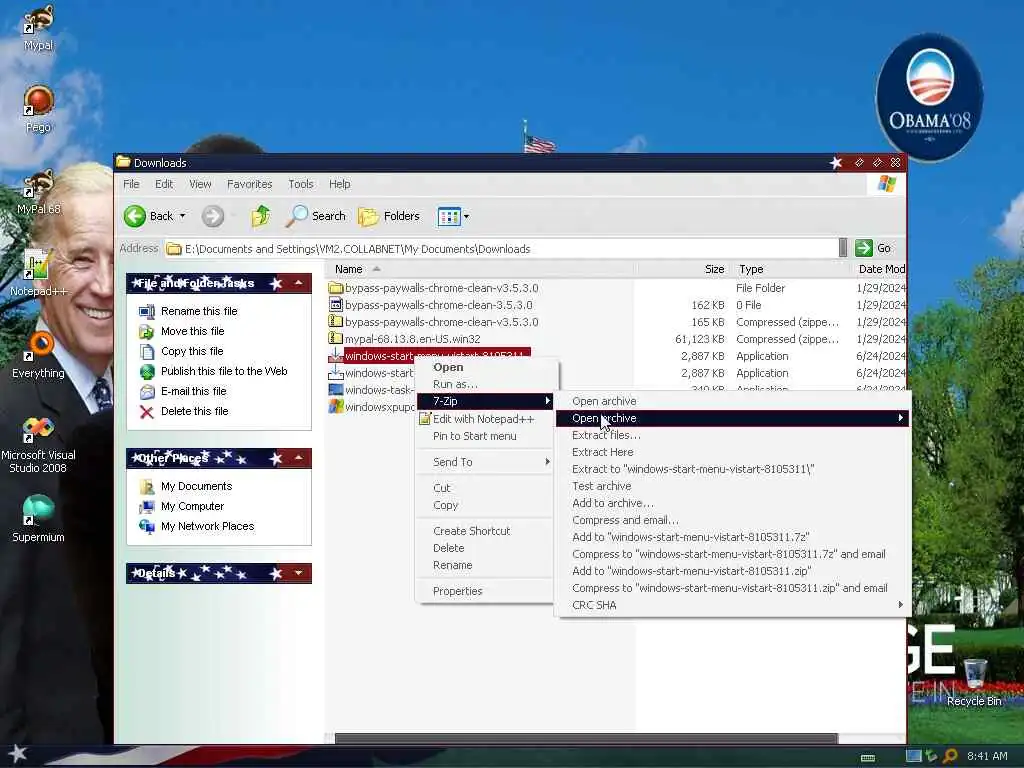Expand the Send To submenu

[x=485, y=462]
